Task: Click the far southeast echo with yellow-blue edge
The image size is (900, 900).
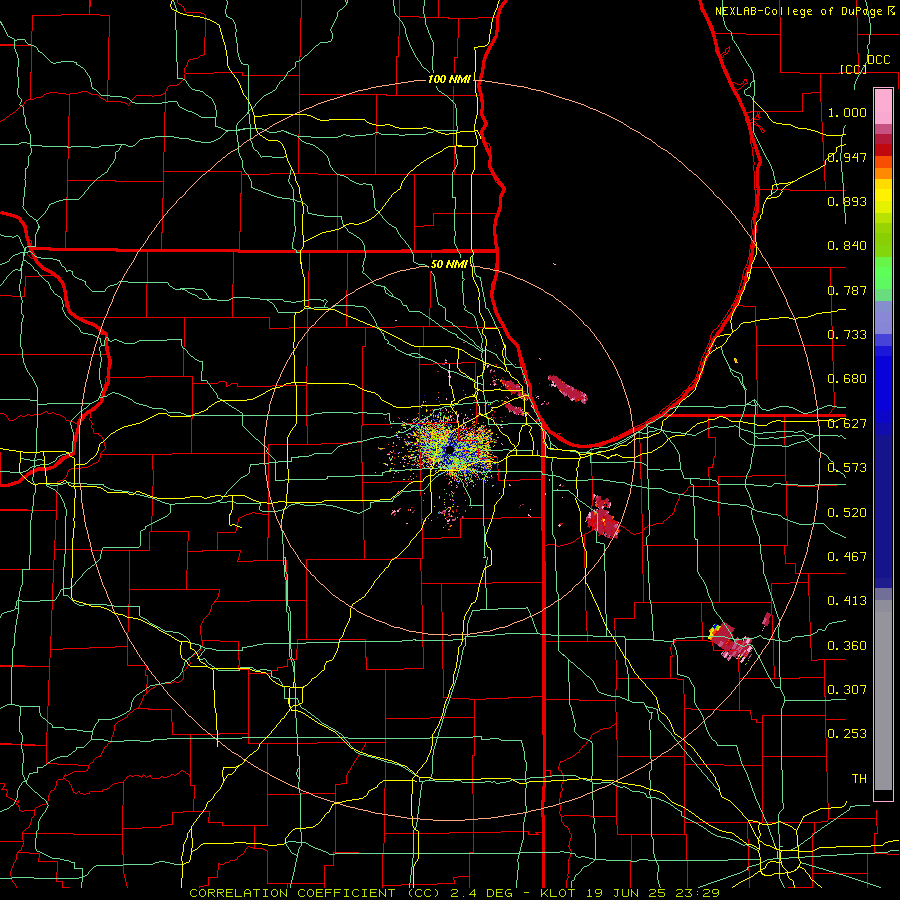Action: point(730,642)
